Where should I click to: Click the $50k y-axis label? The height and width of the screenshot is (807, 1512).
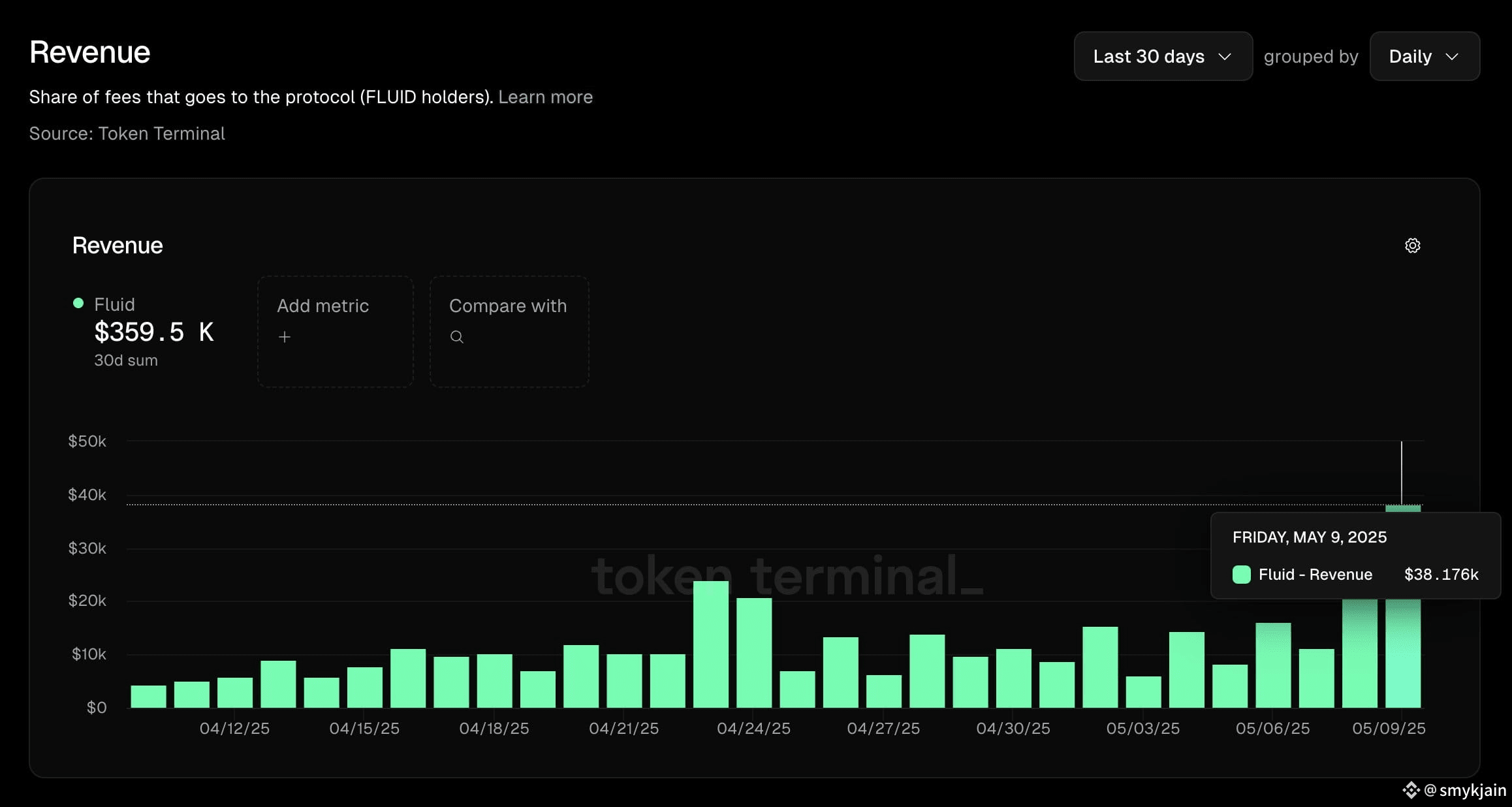pos(87,441)
